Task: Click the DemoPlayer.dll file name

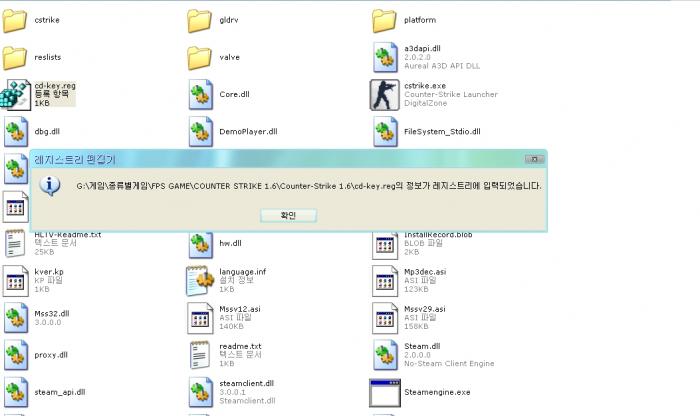Action: click(248, 132)
